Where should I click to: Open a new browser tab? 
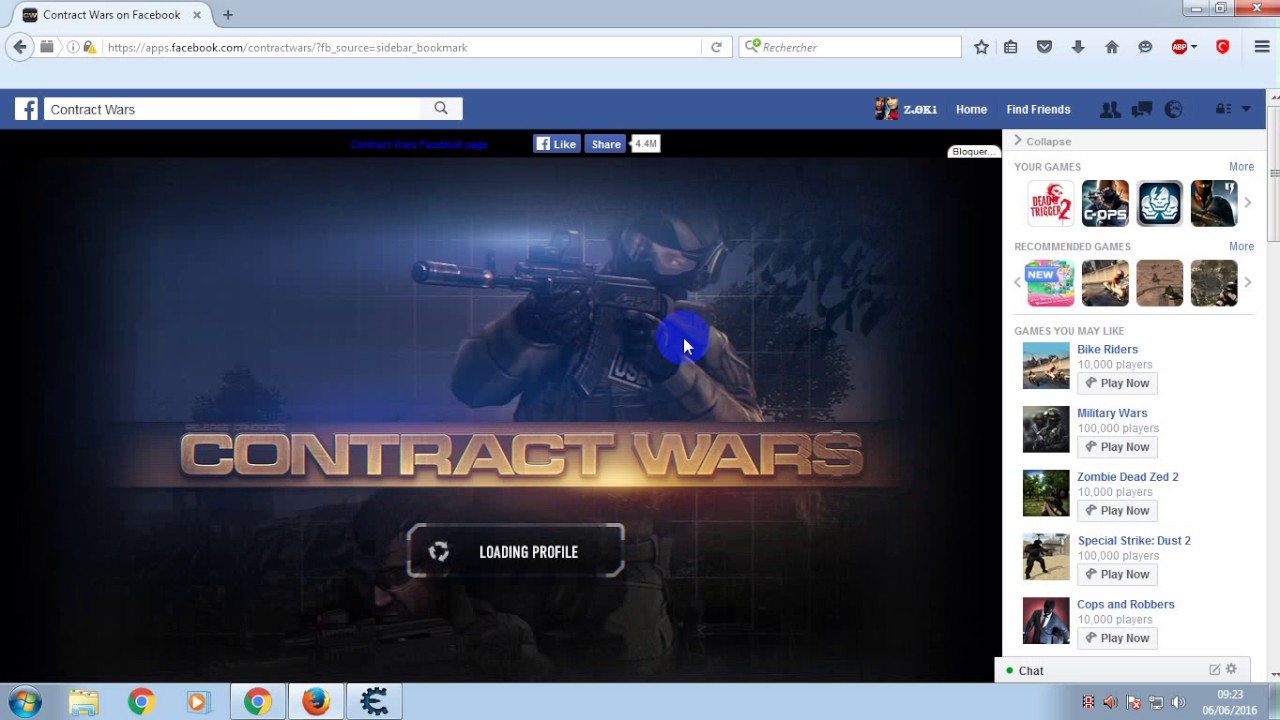click(228, 15)
